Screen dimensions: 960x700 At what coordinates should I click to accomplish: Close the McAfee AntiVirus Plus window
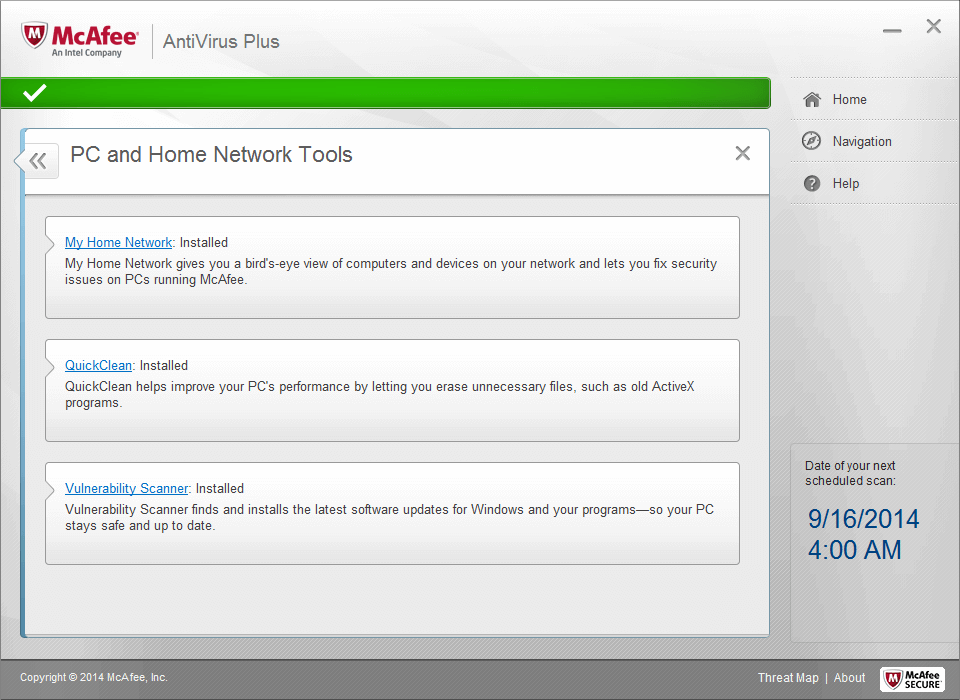[x=933, y=27]
